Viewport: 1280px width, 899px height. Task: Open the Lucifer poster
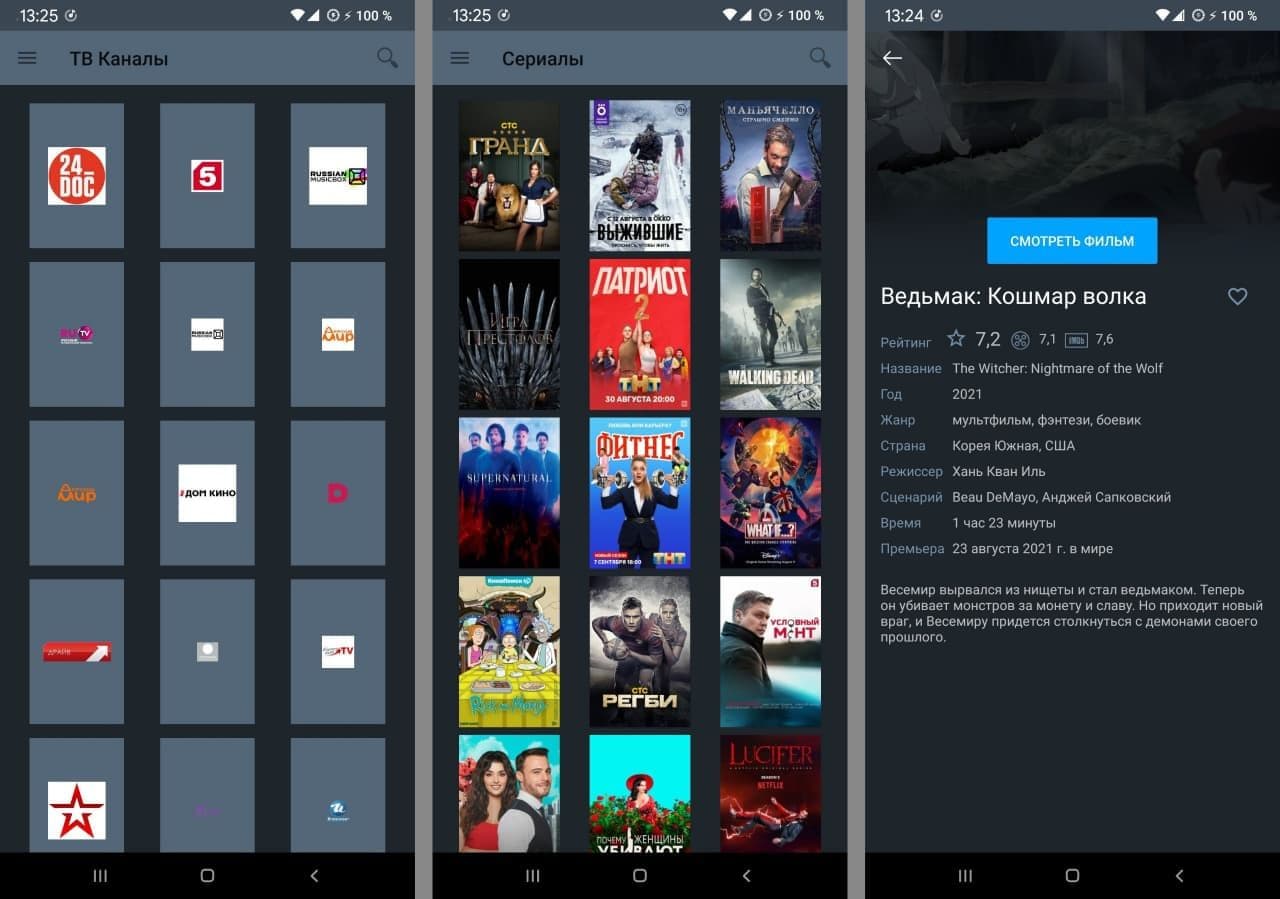(x=770, y=794)
